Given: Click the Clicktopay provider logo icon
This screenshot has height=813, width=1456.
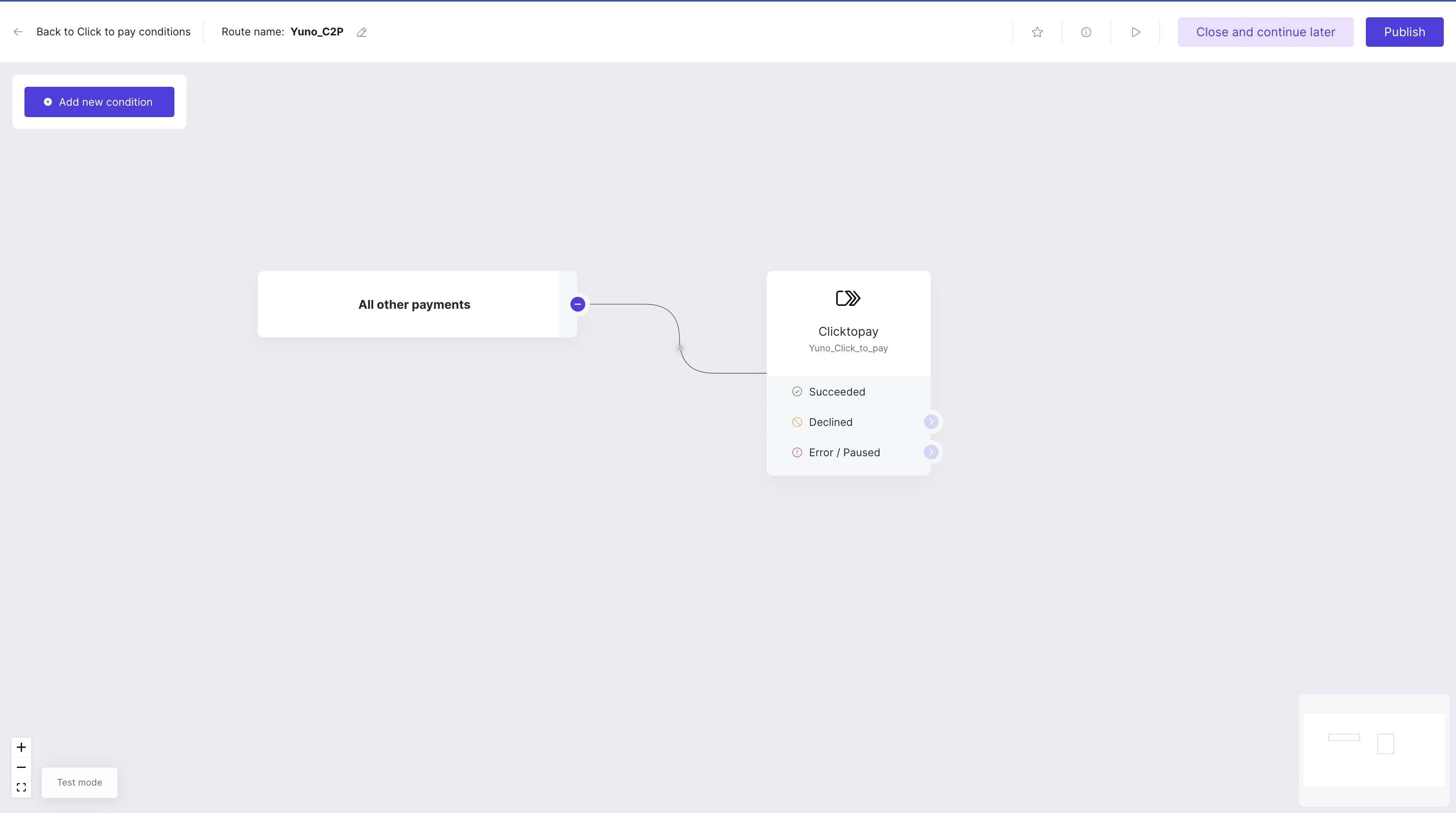Looking at the screenshot, I should click(848, 298).
